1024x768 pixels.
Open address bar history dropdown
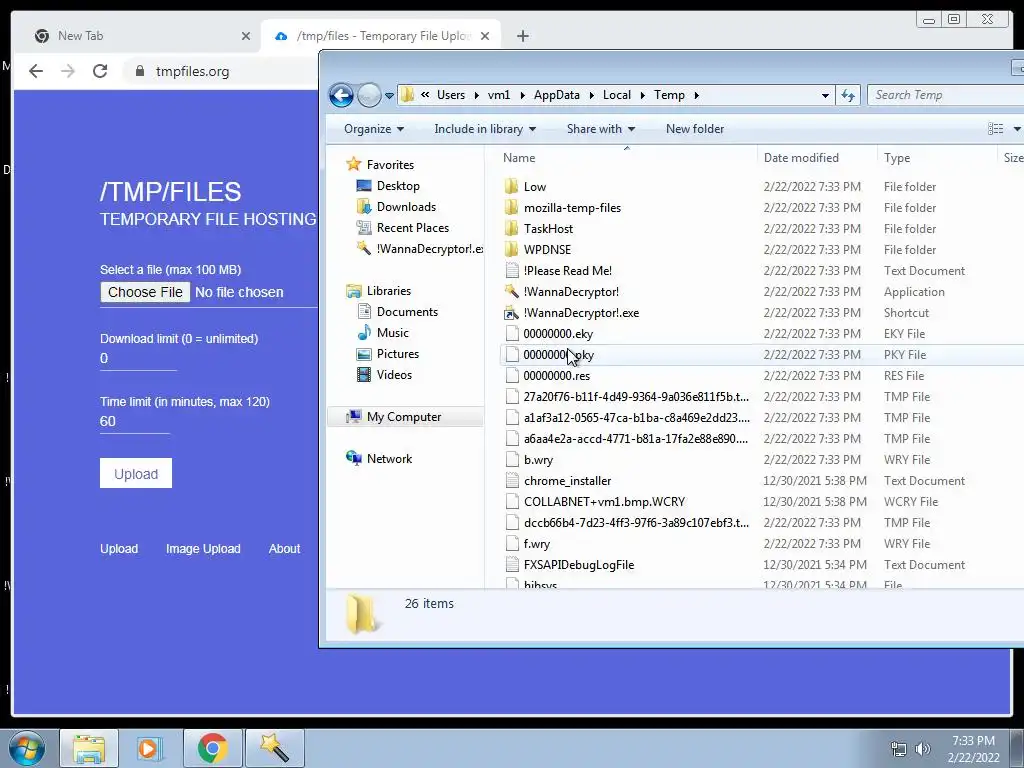click(x=825, y=95)
